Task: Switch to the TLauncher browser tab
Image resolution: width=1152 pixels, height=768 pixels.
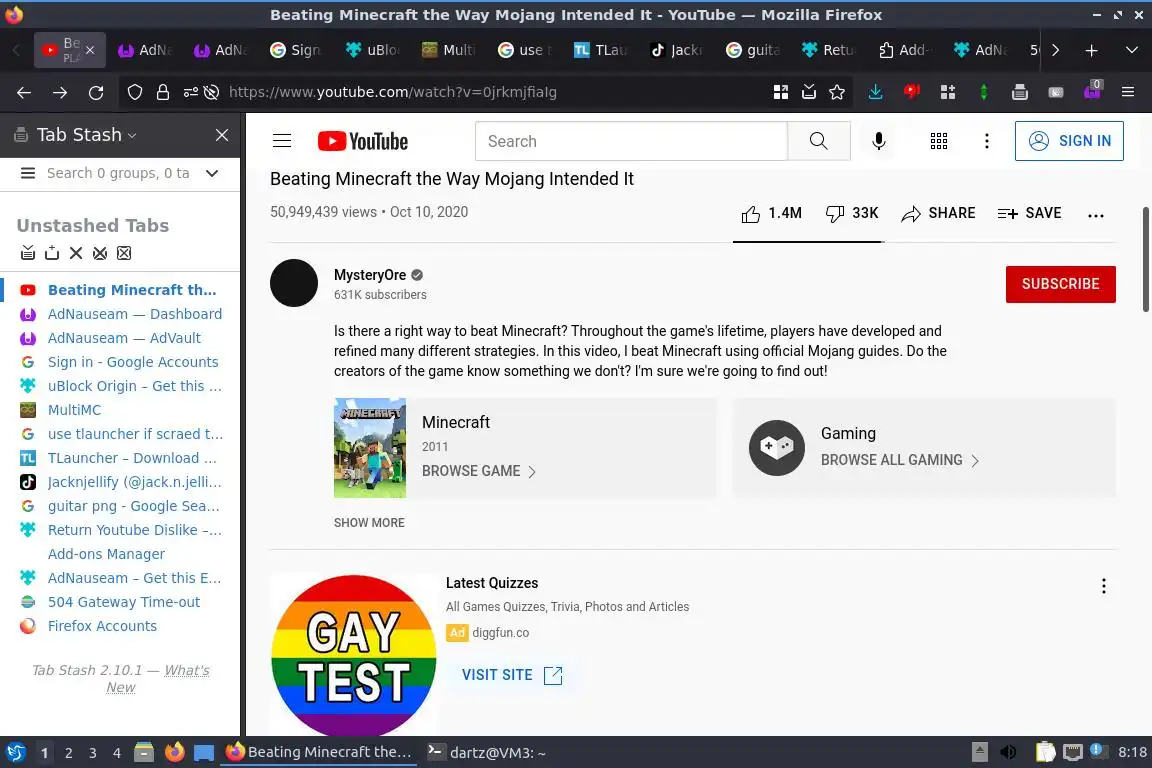Action: [x=600, y=50]
